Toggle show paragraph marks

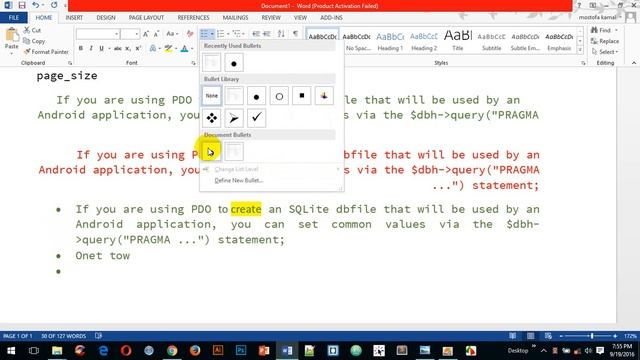tap(295, 34)
